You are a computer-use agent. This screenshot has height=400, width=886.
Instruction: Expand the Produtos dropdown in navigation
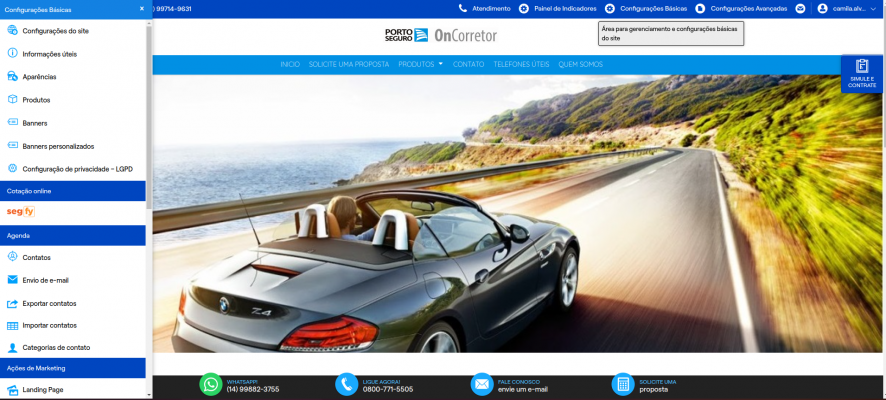pos(420,64)
